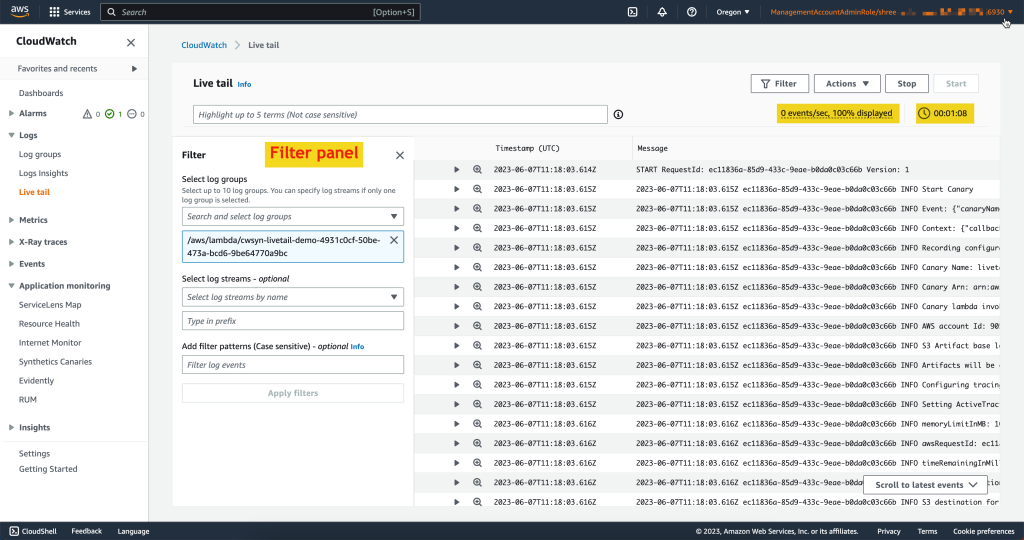Viewport: 1024px width, 540px height.
Task: Open the Search and select log groups dropdown
Action: (293, 217)
